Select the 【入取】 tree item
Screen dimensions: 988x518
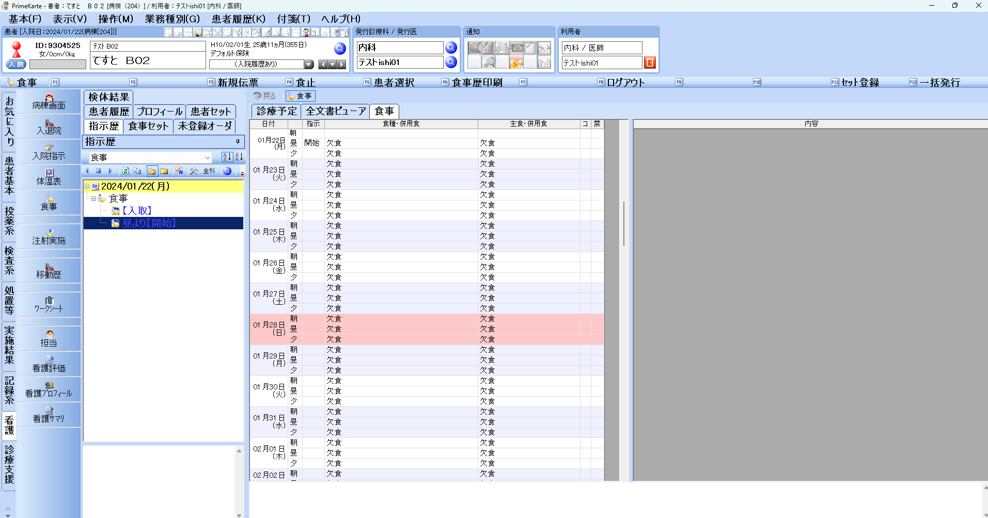pyautogui.click(x=137, y=211)
